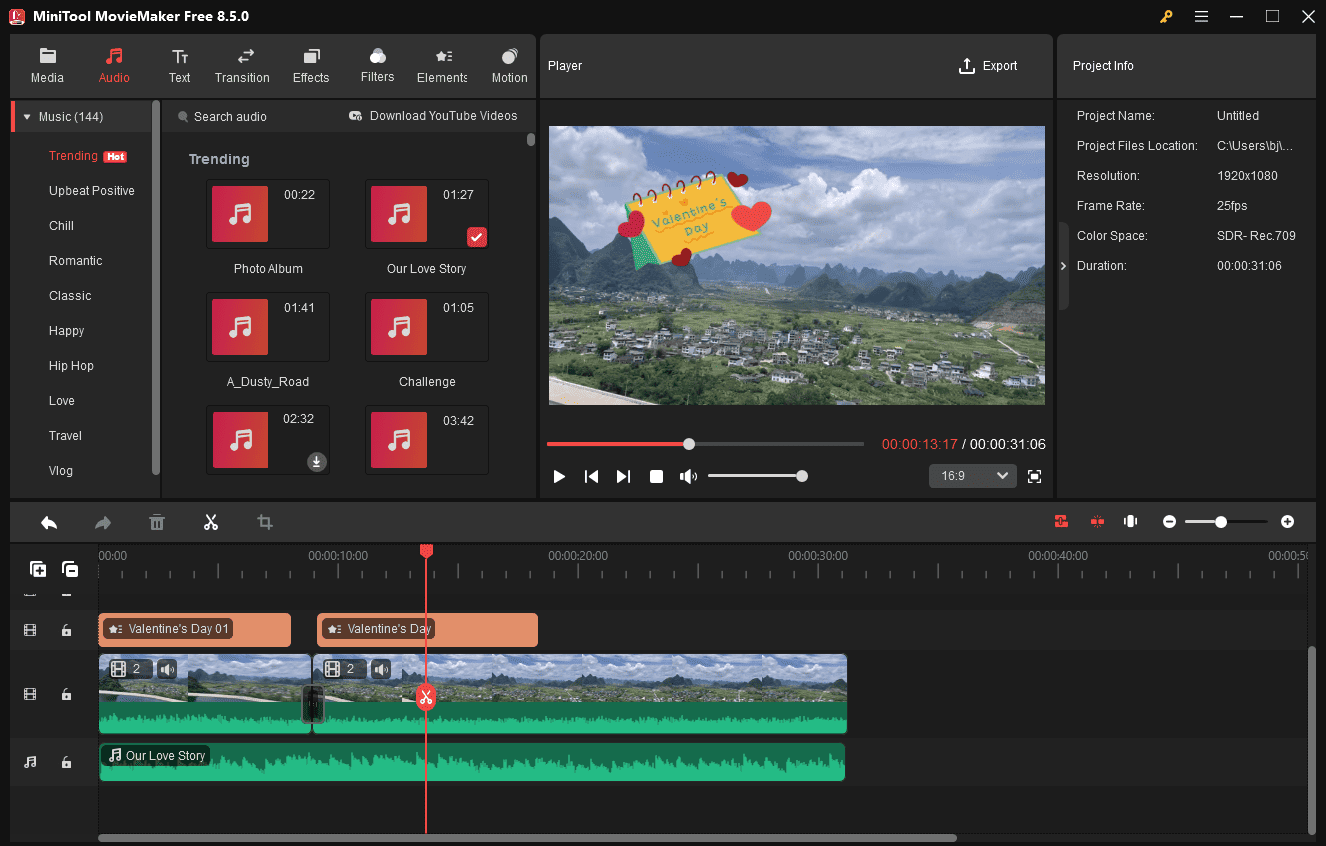The width and height of the screenshot is (1326, 846).
Task: Switch to the Transition panel
Action: [x=242, y=65]
